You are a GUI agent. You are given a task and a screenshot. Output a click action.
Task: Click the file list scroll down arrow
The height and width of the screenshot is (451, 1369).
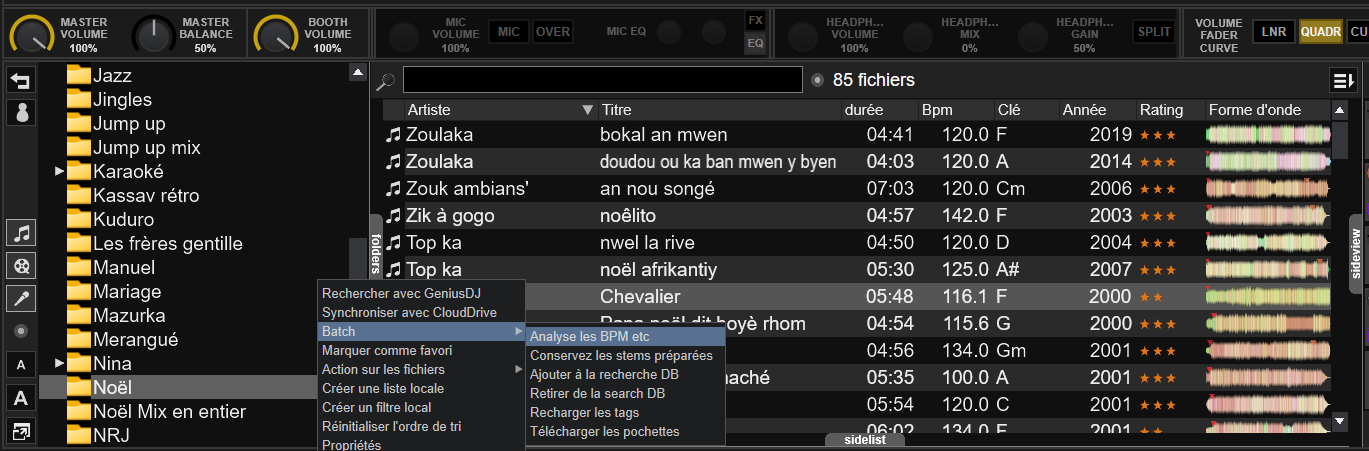coord(1341,421)
